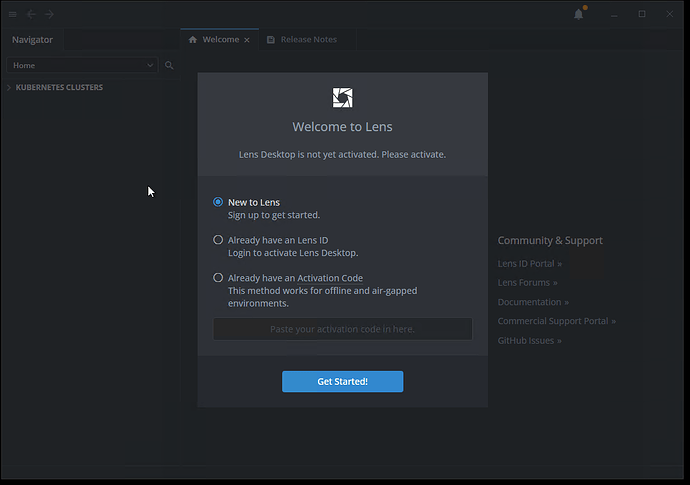Switch to the Release Notes tab
690x485 pixels.
[x=308, y=40]
